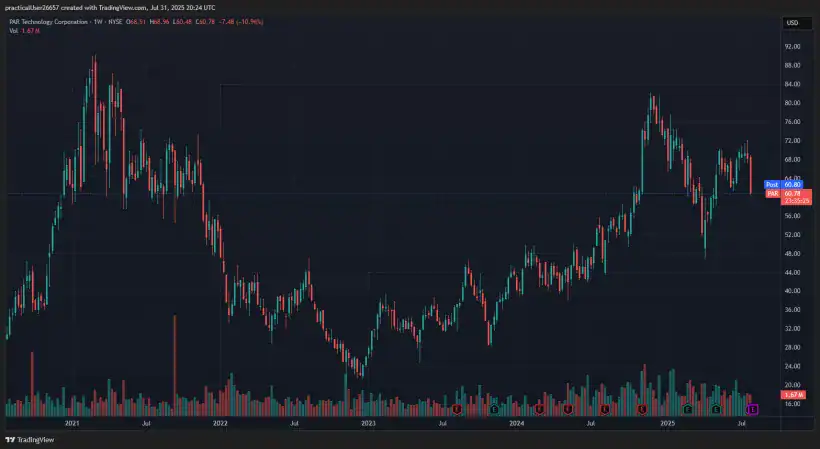The width and height of the screenshot is (820, 449).
Task: Open the USD currency selector
Action: pyautogui.click(x=791, y=23)
